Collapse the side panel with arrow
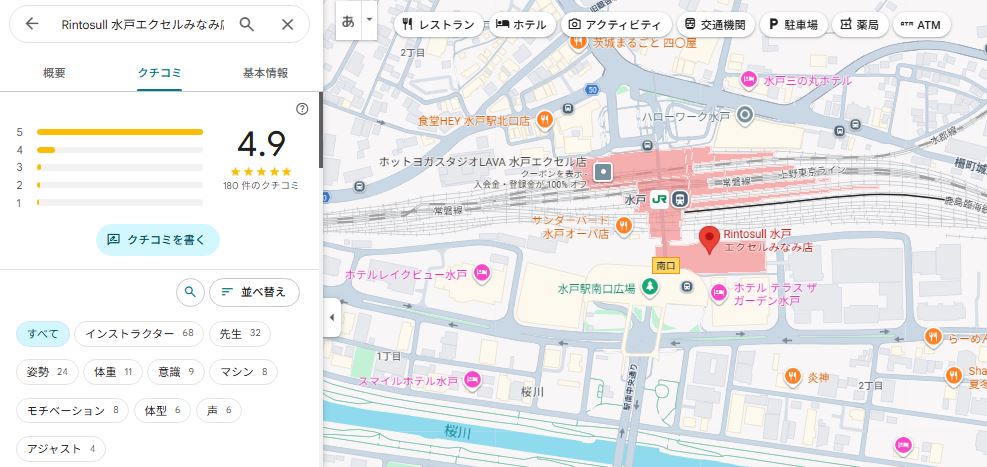The image size is (987, 467). pos(332,318)
